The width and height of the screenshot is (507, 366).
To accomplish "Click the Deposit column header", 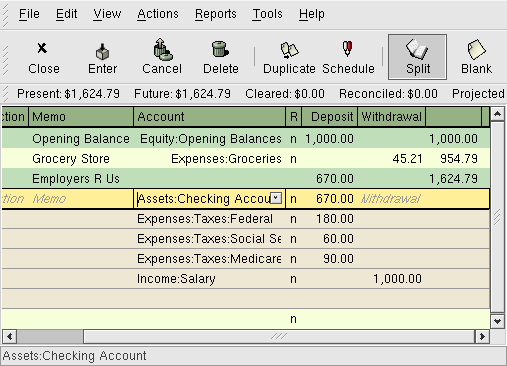I will click(330, 117).
